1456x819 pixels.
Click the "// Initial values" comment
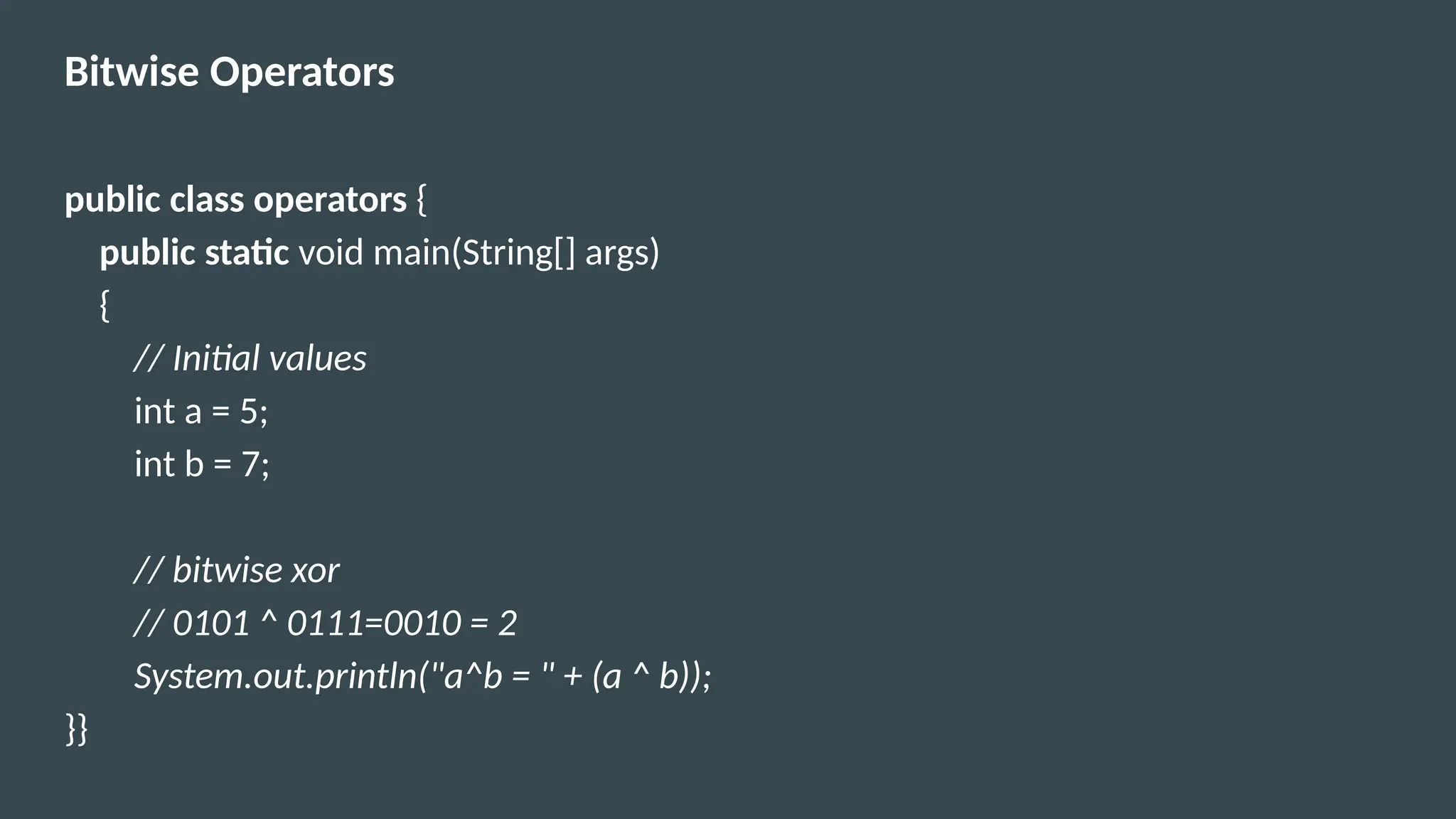250,358
